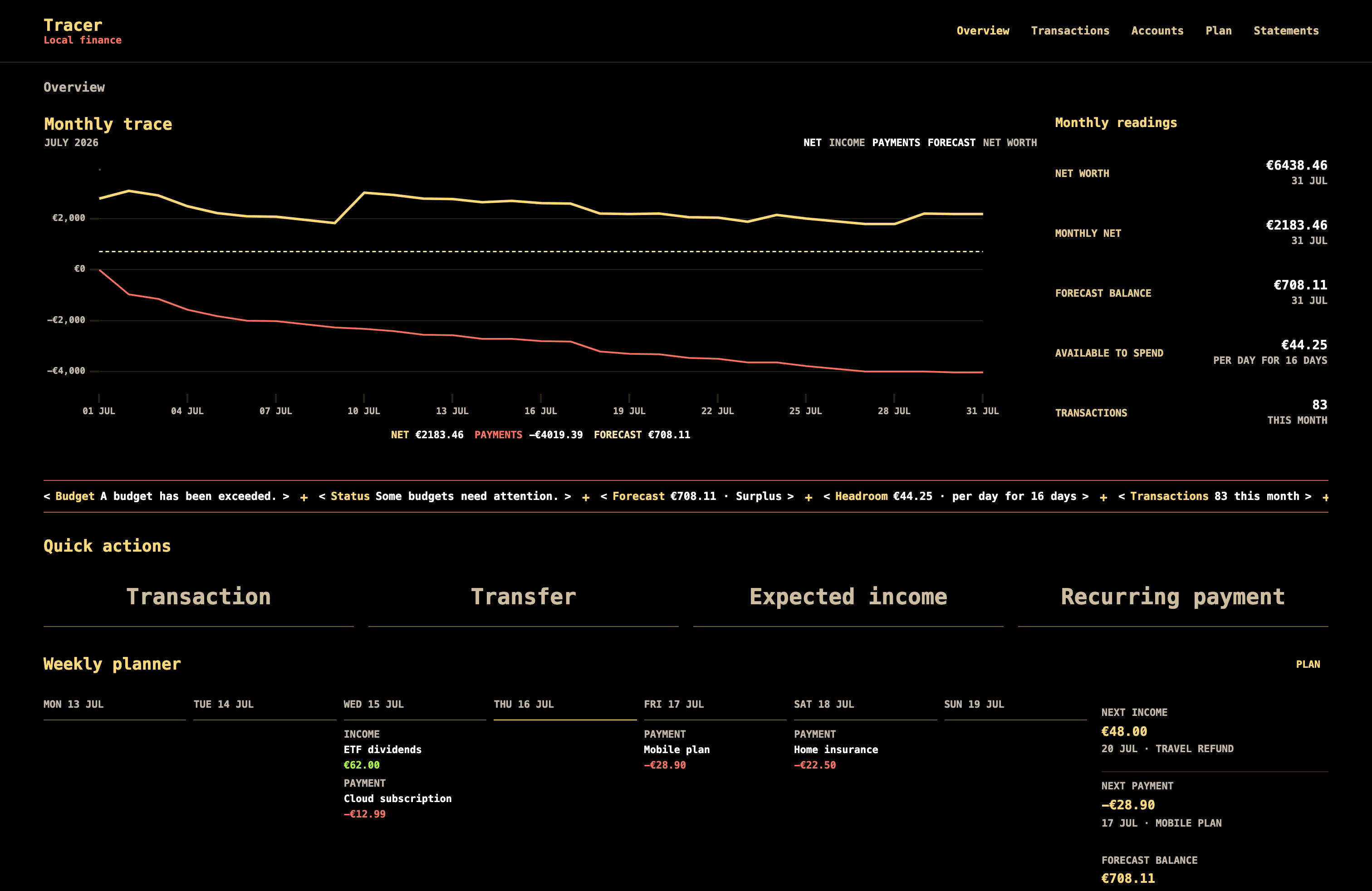
Task: Open the Forecast €708.11 Surplus ticker item
Action: pos(697,496)
